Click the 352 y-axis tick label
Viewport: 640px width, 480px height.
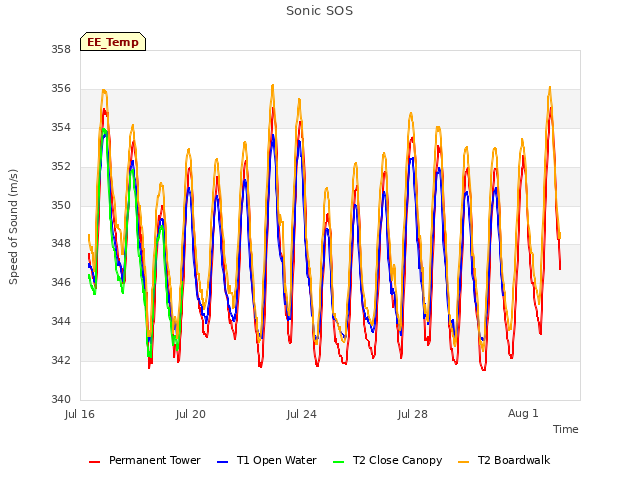(61, 167)
